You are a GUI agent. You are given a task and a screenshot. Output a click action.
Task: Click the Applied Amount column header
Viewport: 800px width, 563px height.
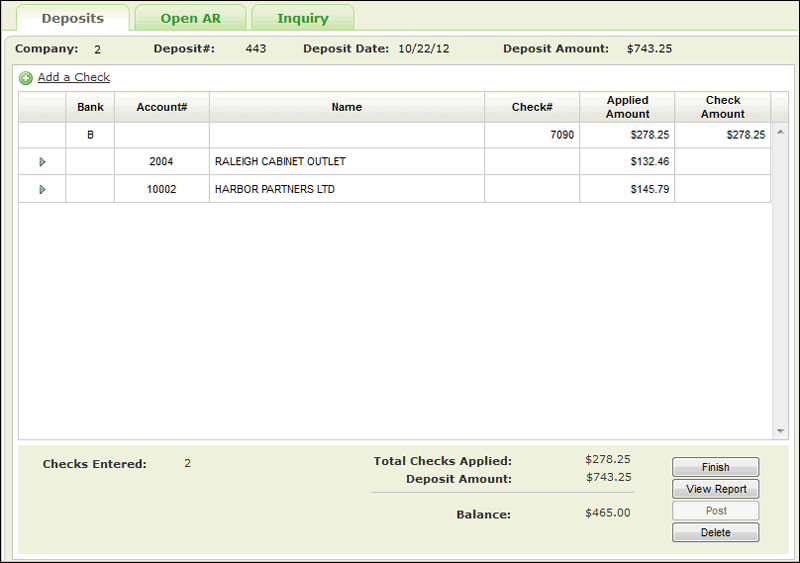pos(628,107)
